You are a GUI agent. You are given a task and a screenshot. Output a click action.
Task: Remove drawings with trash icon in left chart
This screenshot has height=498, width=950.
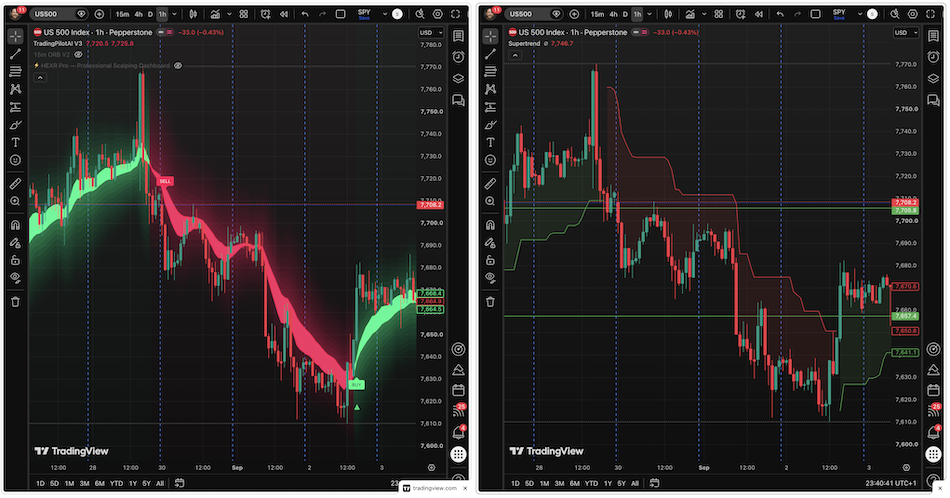(x=15, y=301)
